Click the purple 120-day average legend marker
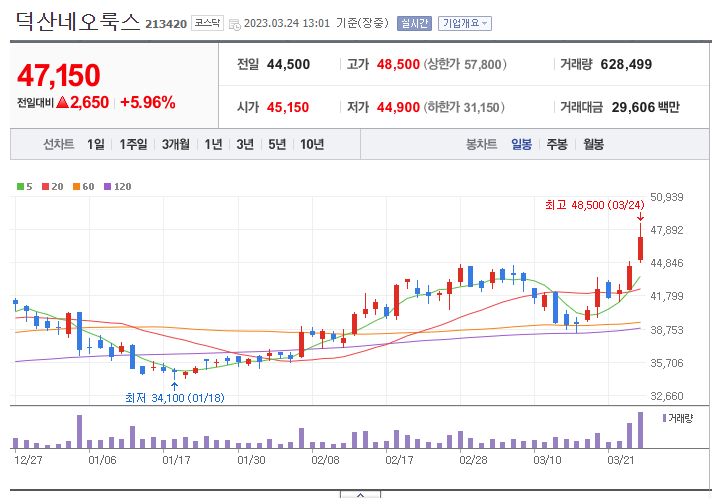The image size is (712, 498). 108,187
